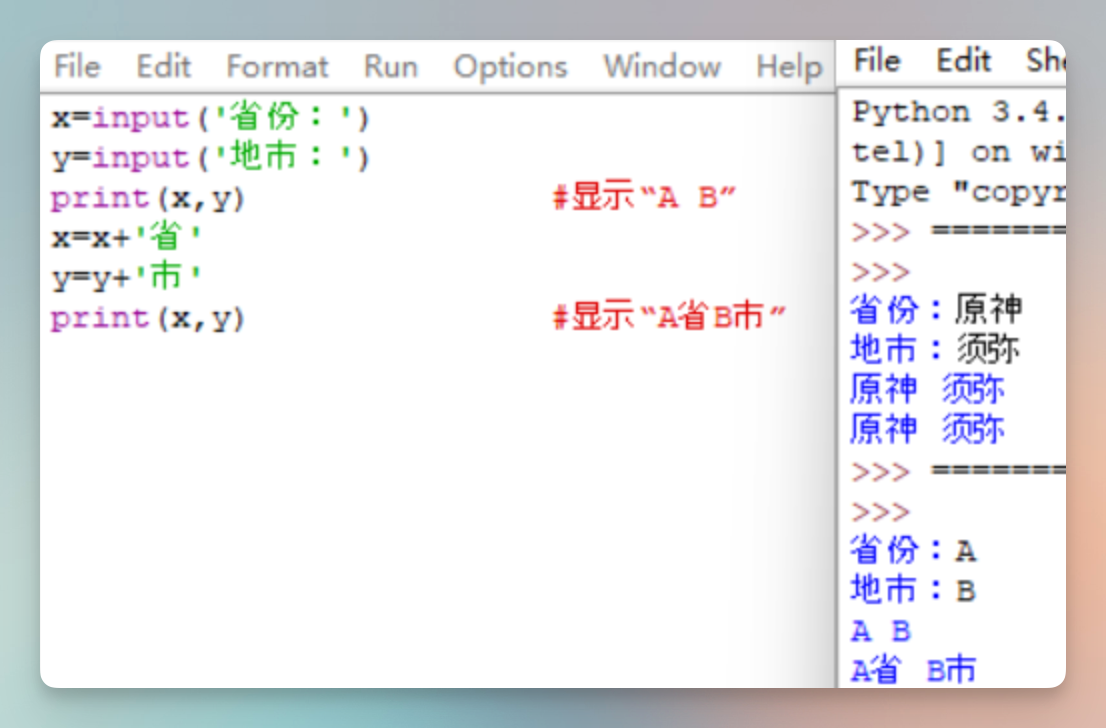This screenshot has height=728, width=1106.
Task: Open the Python shell's Edit menu
Action: [963, 61]
